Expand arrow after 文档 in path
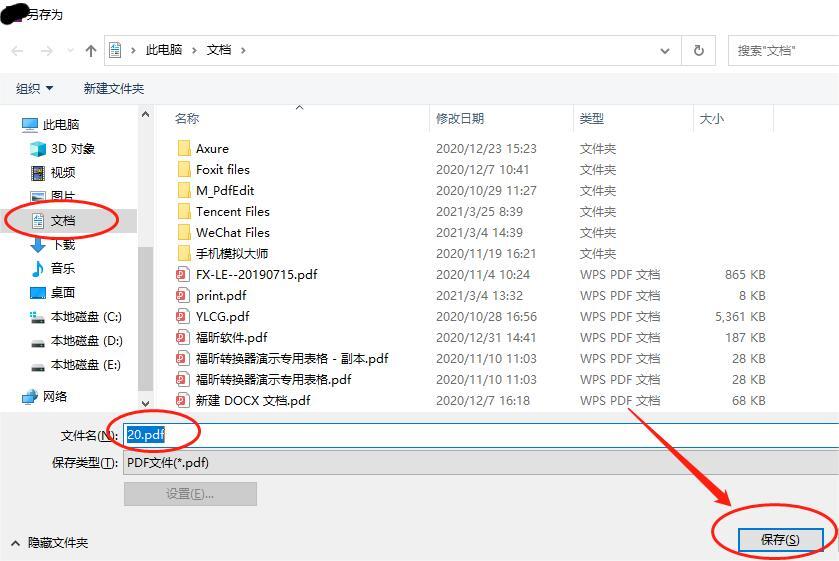Screen dimensions: 839x561 [243, 50]
